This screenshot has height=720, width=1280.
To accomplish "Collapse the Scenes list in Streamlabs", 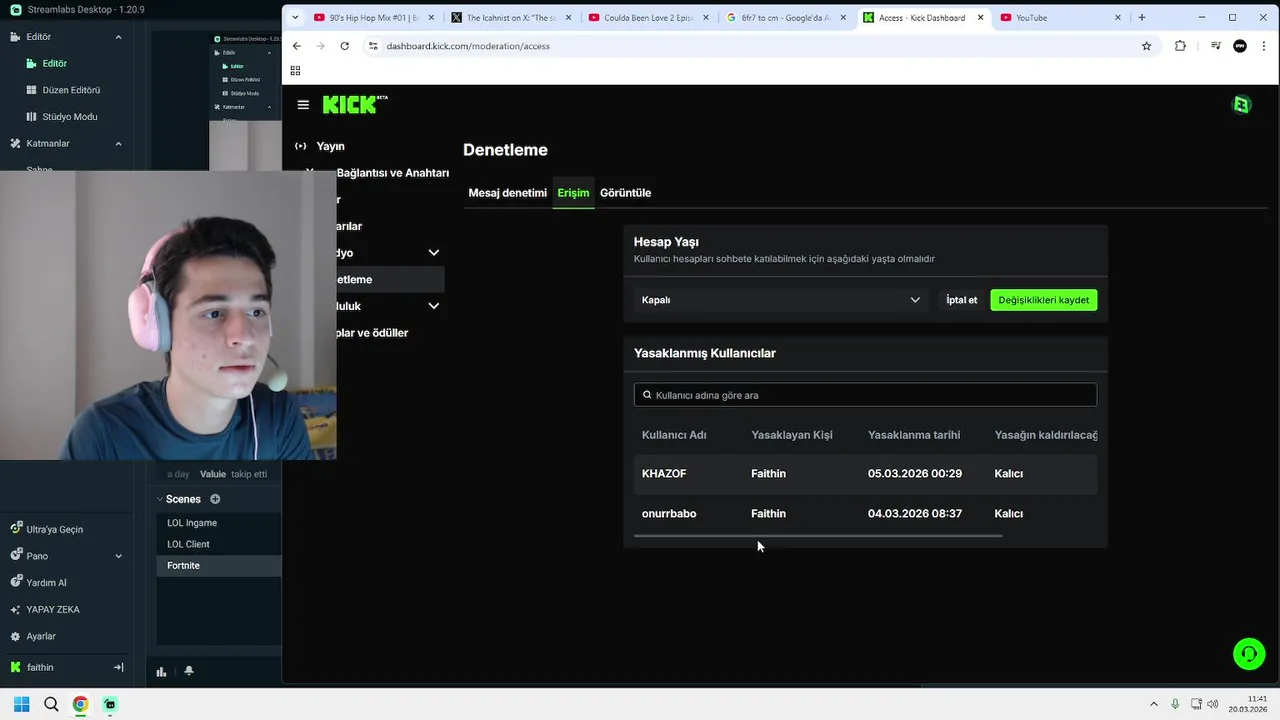I will pyautogui.click(x=159, y=499).
